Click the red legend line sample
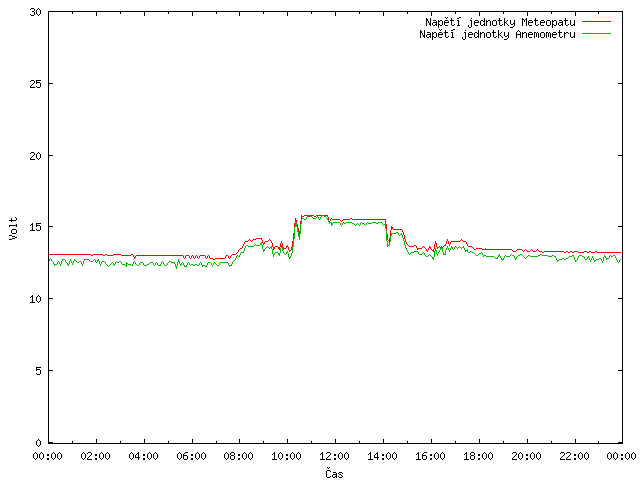 [x=596, y=21]
